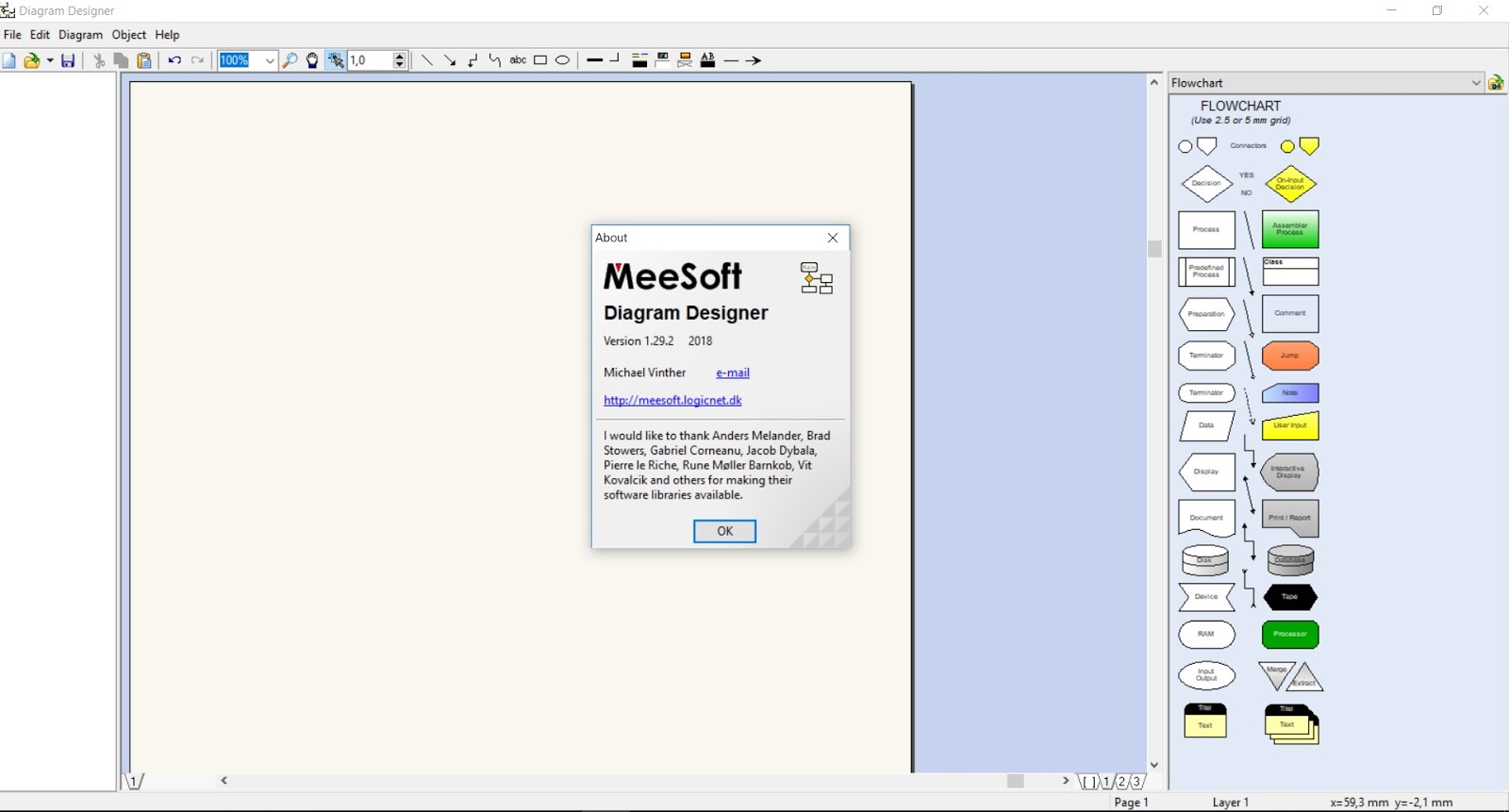Click the vertical scrollbar down arrow

1154,765
